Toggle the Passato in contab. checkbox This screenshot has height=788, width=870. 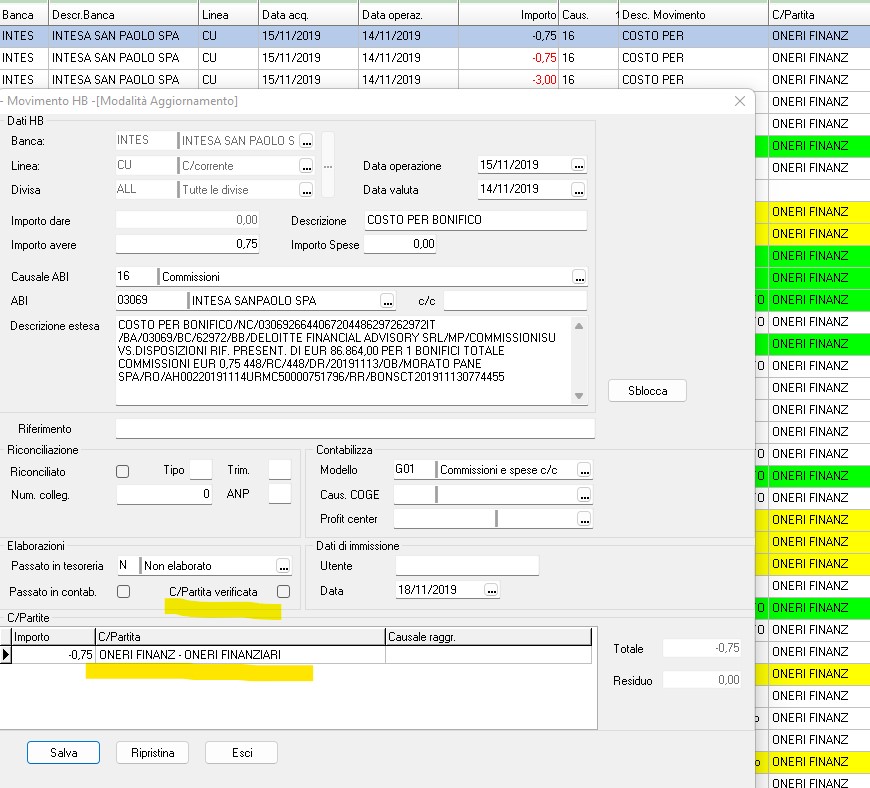123,592
